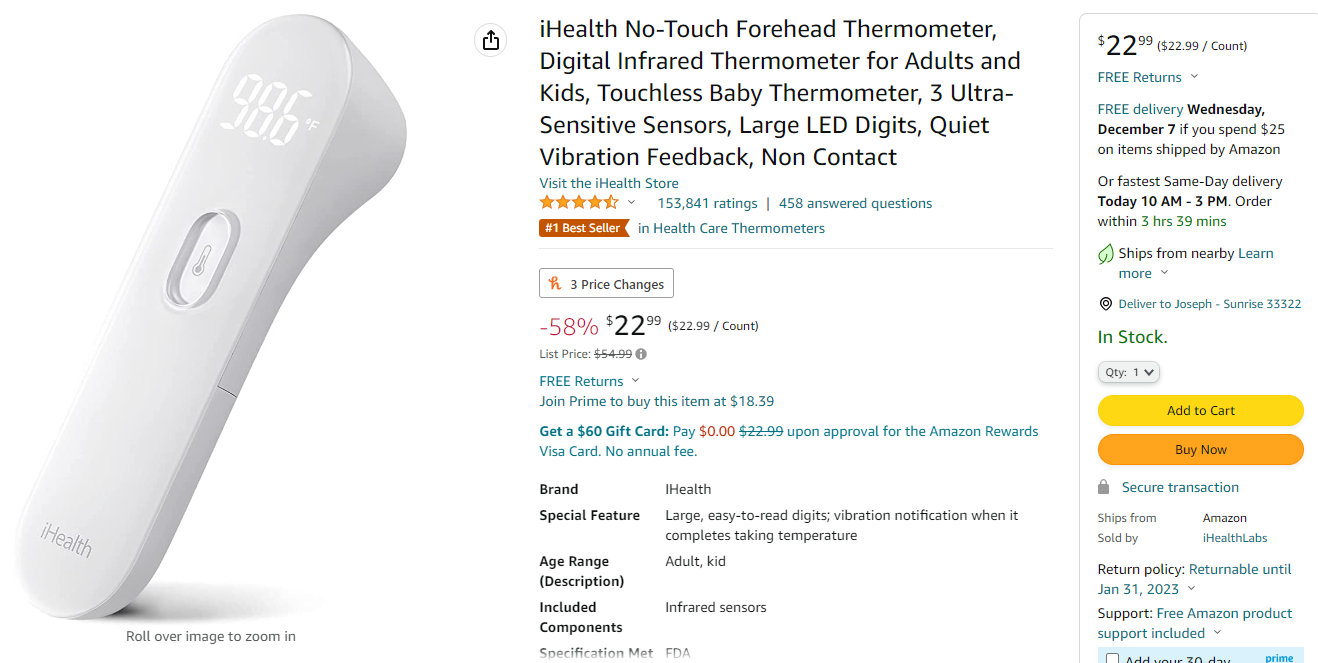Screen dimensions: 1318x663
Task: Open the Visit the iHealth Store link
Action: pos(609,183)
